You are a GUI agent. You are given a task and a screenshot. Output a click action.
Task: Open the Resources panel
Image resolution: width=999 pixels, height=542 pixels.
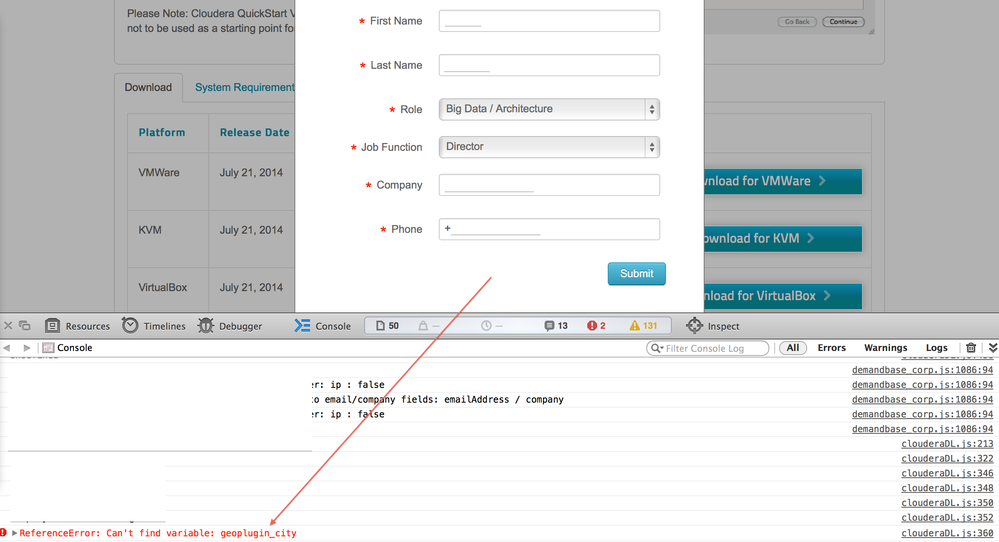77,325
